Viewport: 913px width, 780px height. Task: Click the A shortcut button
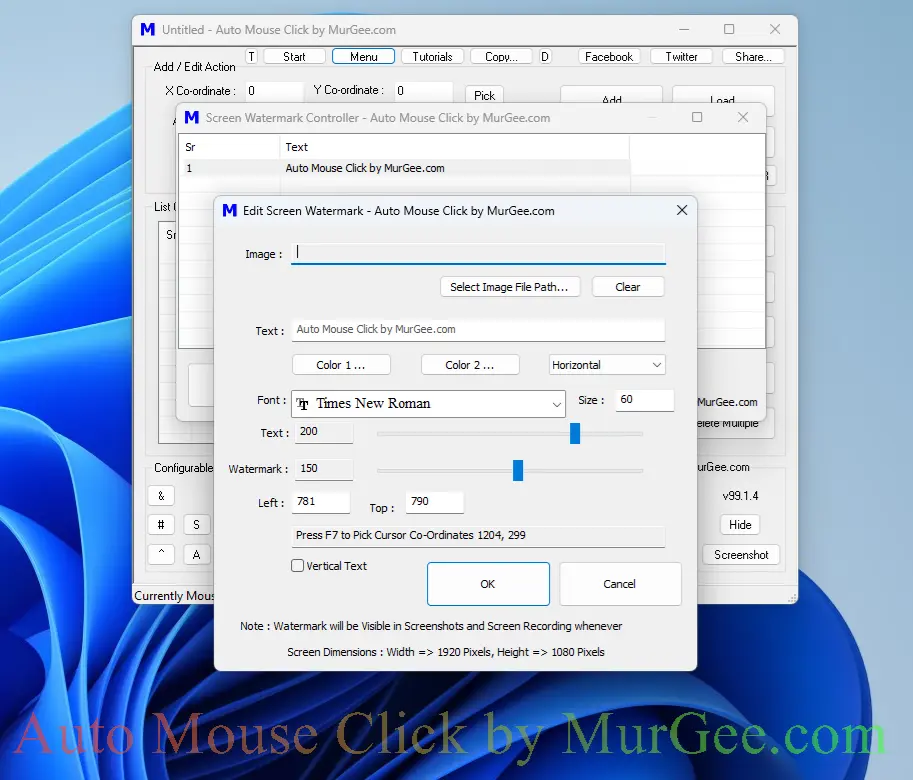197,555
